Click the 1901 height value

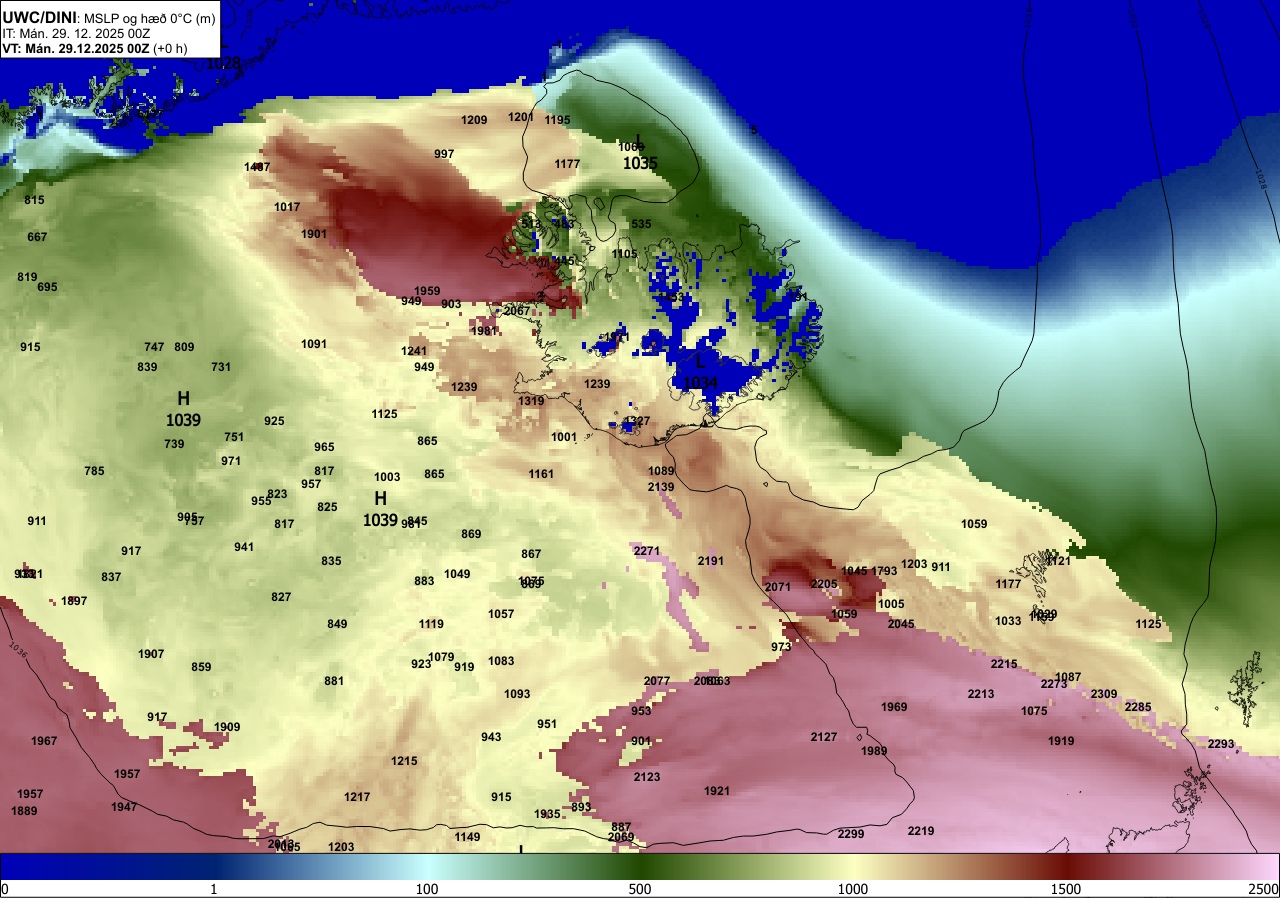pyautogui.click(x=314, y=234)
